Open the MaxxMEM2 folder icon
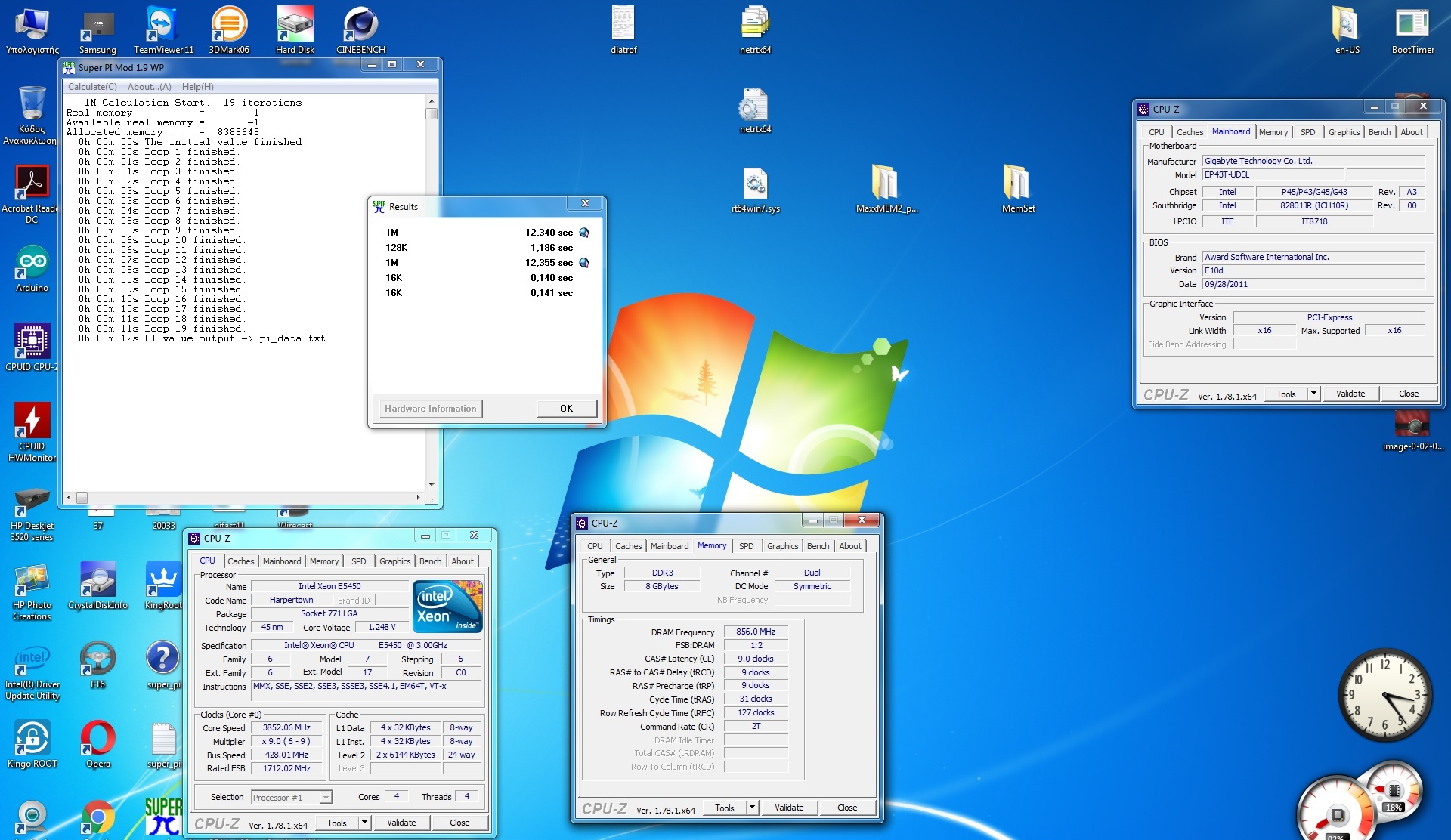 click(x=886, y=189)
